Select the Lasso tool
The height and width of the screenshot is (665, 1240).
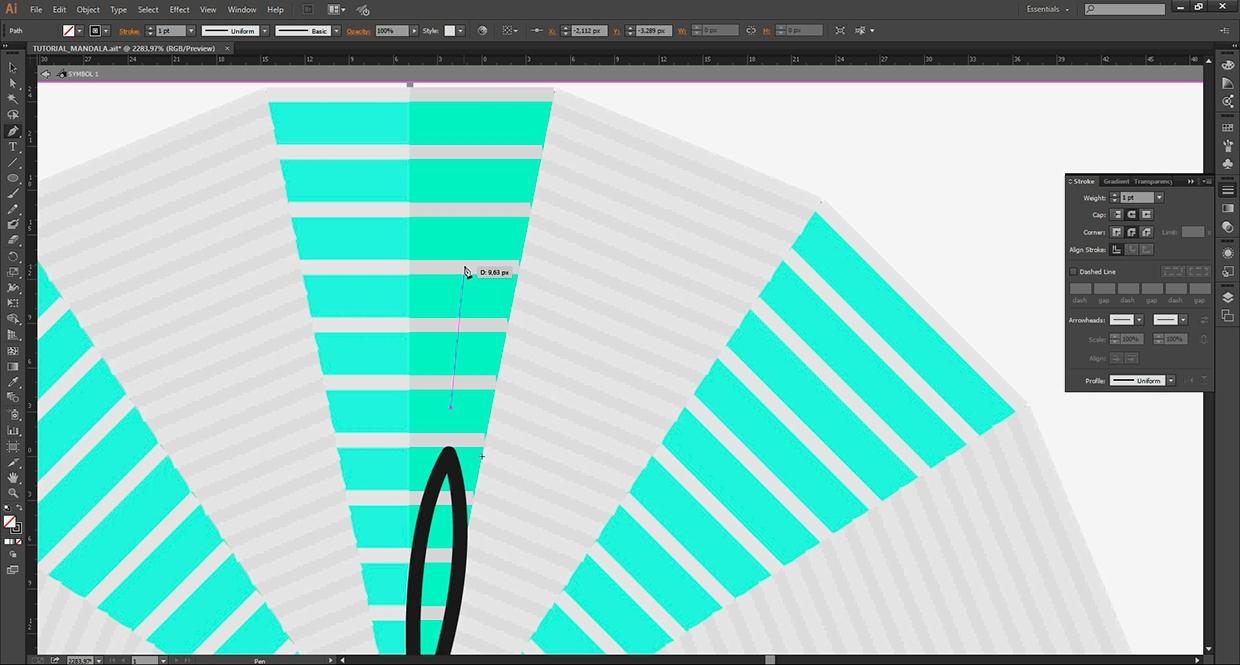pos(13,115)
